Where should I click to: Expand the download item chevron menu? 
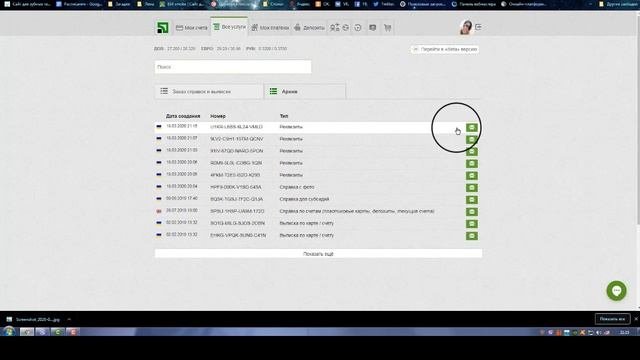click(x=69, y=319)
